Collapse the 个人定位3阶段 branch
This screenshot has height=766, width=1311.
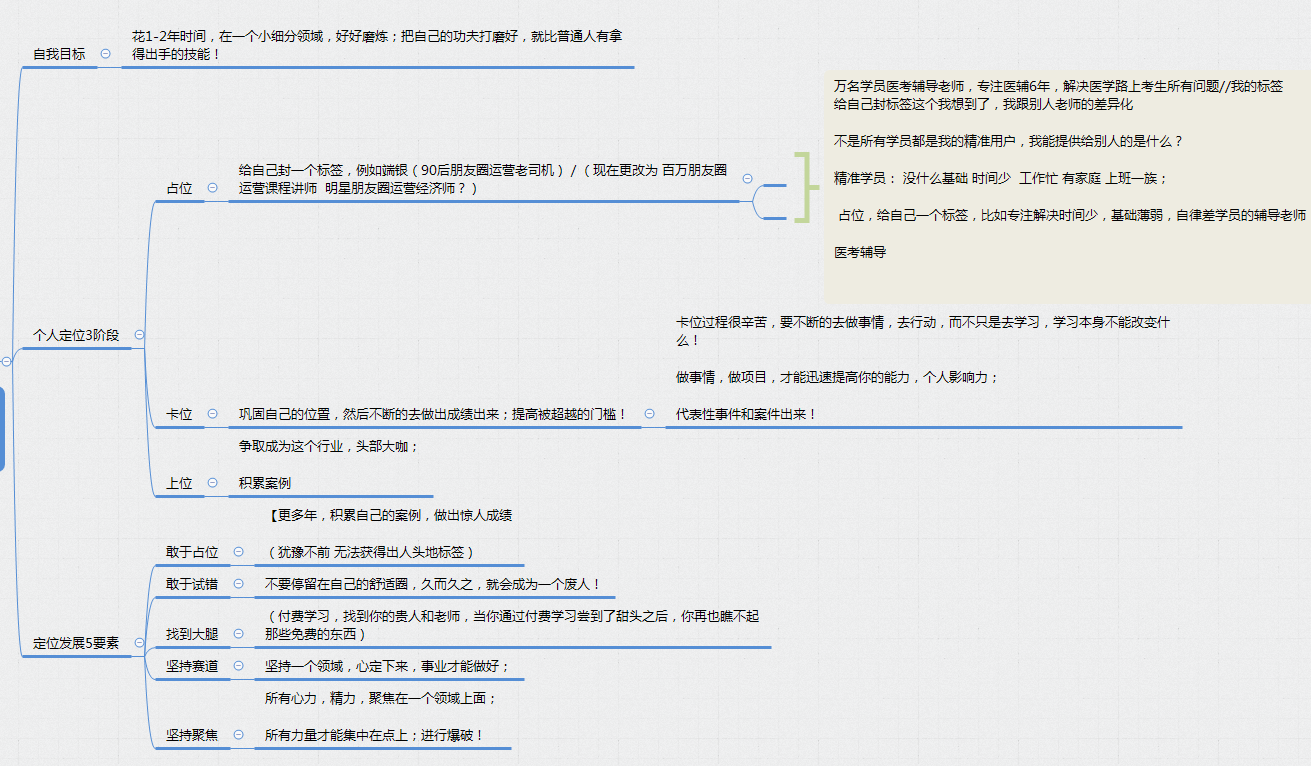point(139,336)
